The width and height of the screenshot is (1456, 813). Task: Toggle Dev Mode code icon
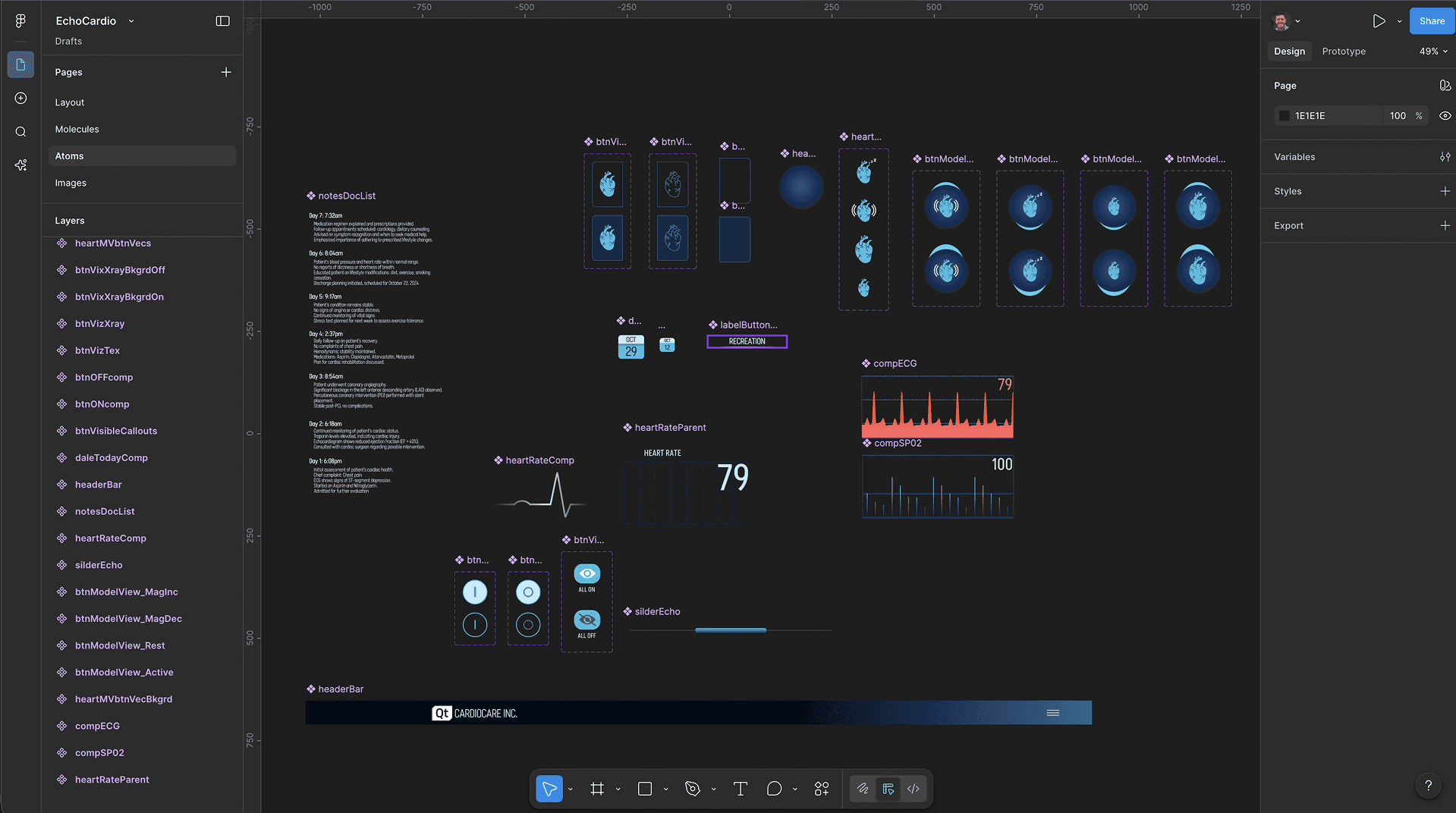point(914,789)
